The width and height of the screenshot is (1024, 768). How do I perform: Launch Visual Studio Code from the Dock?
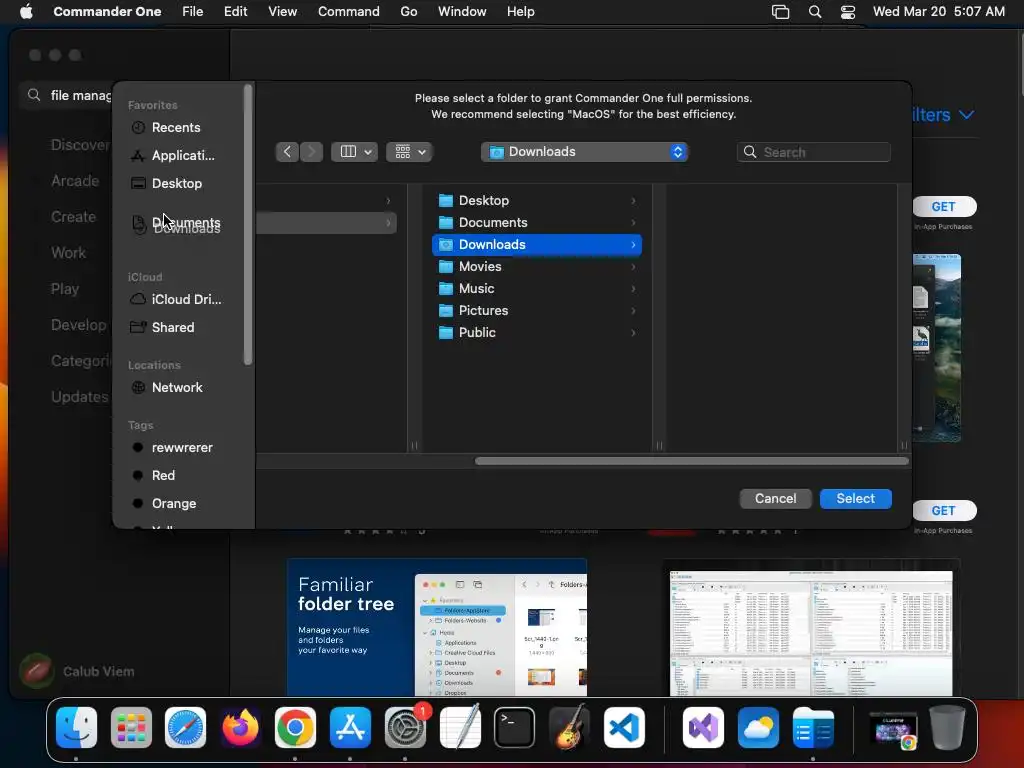pos(624,727)
